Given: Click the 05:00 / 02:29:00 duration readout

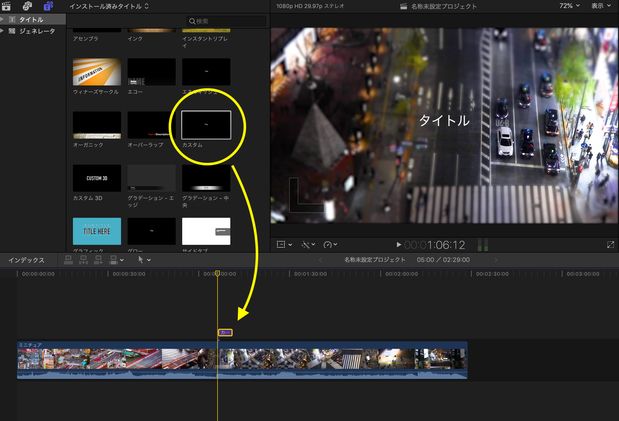Looking at the screenshot, I should pos(443,260).
